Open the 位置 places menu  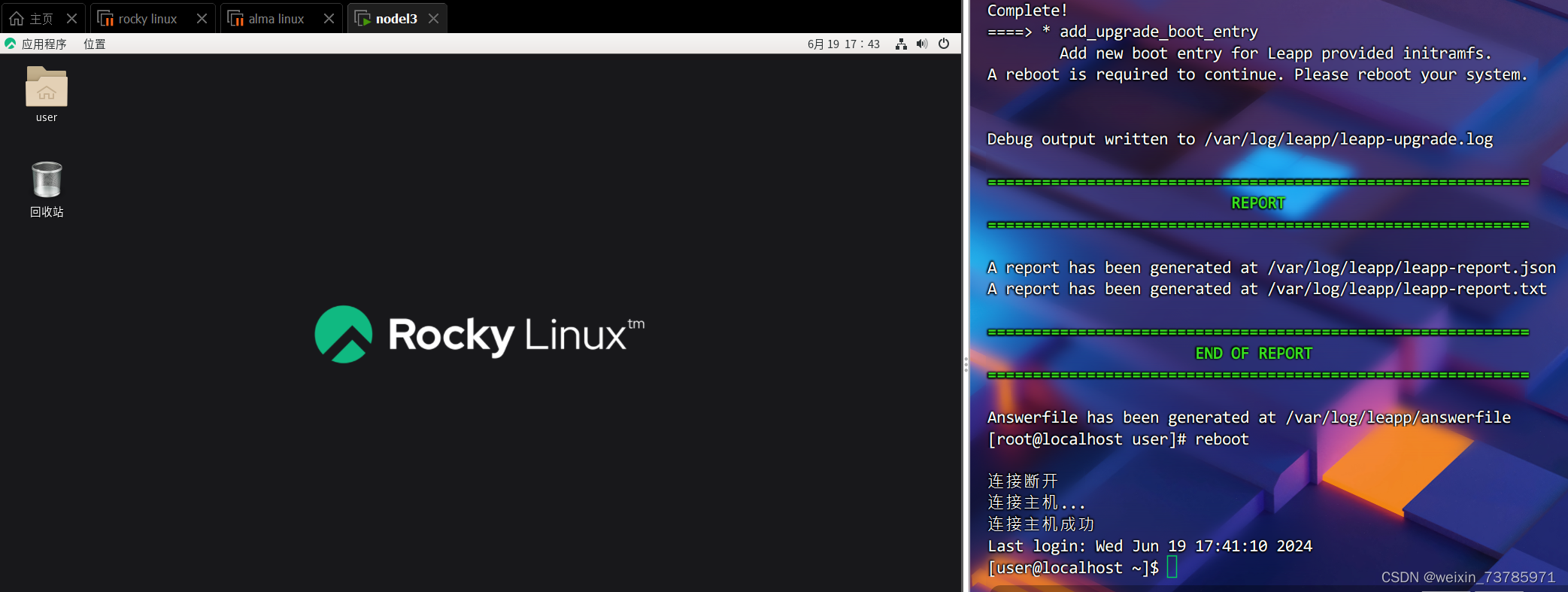(95, 44)
